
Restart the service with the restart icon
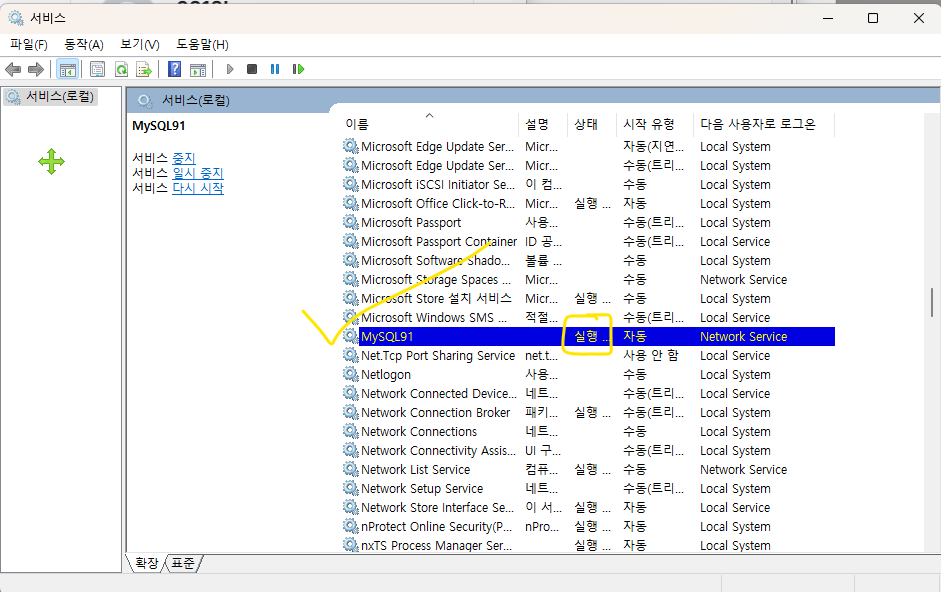point(298,70)
